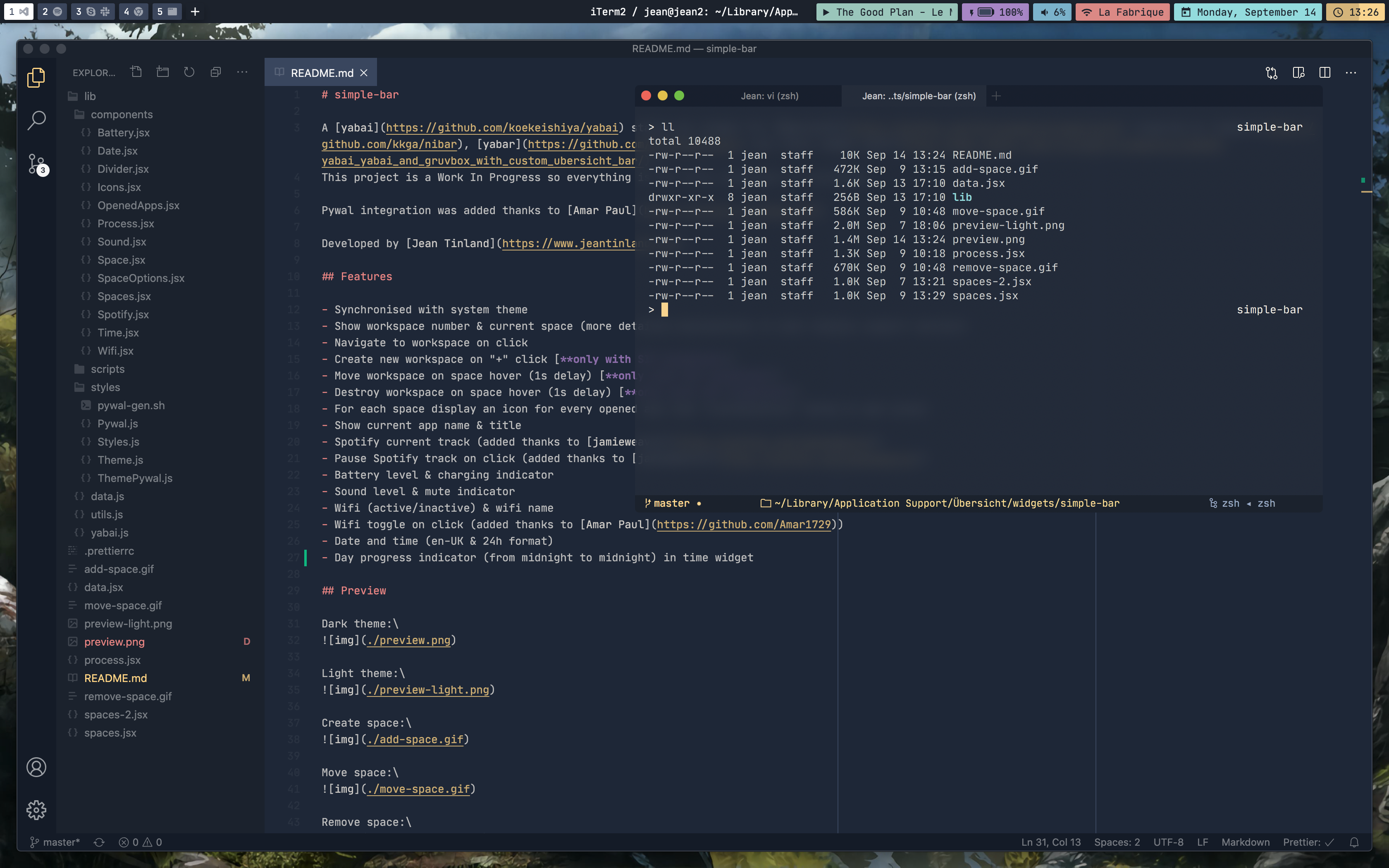Open Battery.jsx in the file tree

point(124,133)
